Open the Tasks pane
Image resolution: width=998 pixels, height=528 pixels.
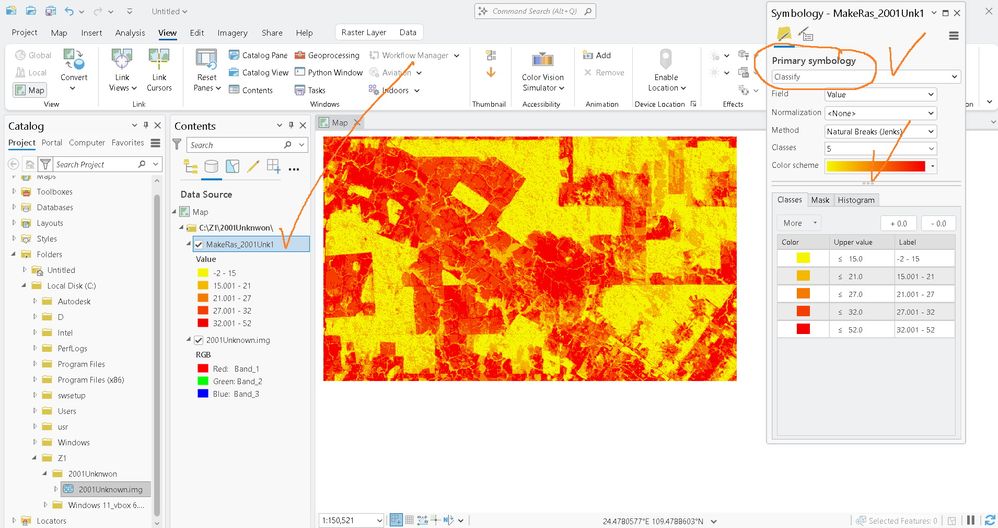click(310, 90)
